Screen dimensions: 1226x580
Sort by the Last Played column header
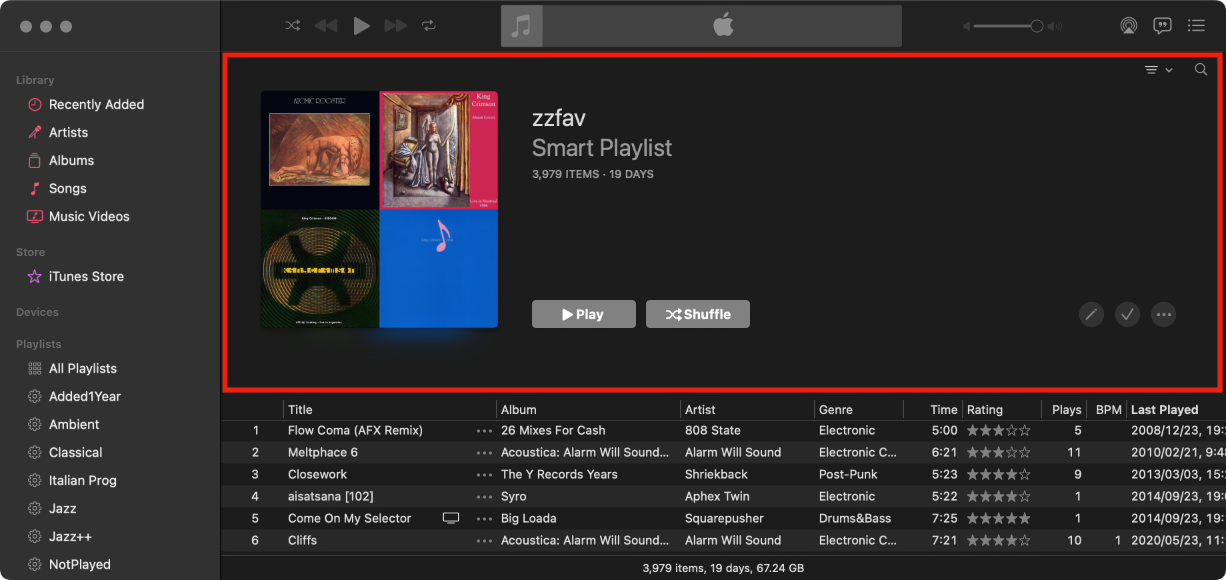pyautogui.click(x=1176, y=409)
